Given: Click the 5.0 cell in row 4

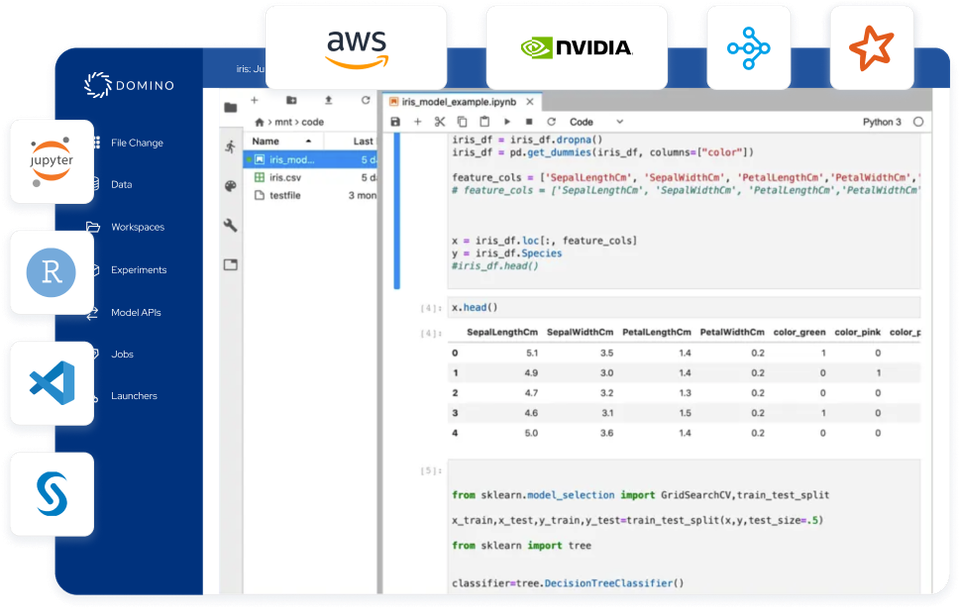Looking at the screenshot, I should tap(531, 433).
